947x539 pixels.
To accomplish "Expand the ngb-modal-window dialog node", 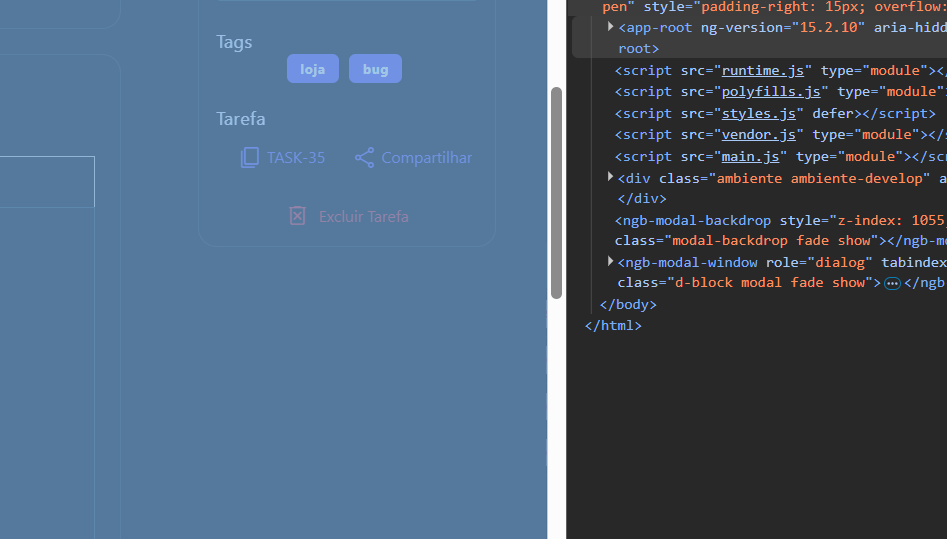I will pyautogui.click(x=611, y=261).
